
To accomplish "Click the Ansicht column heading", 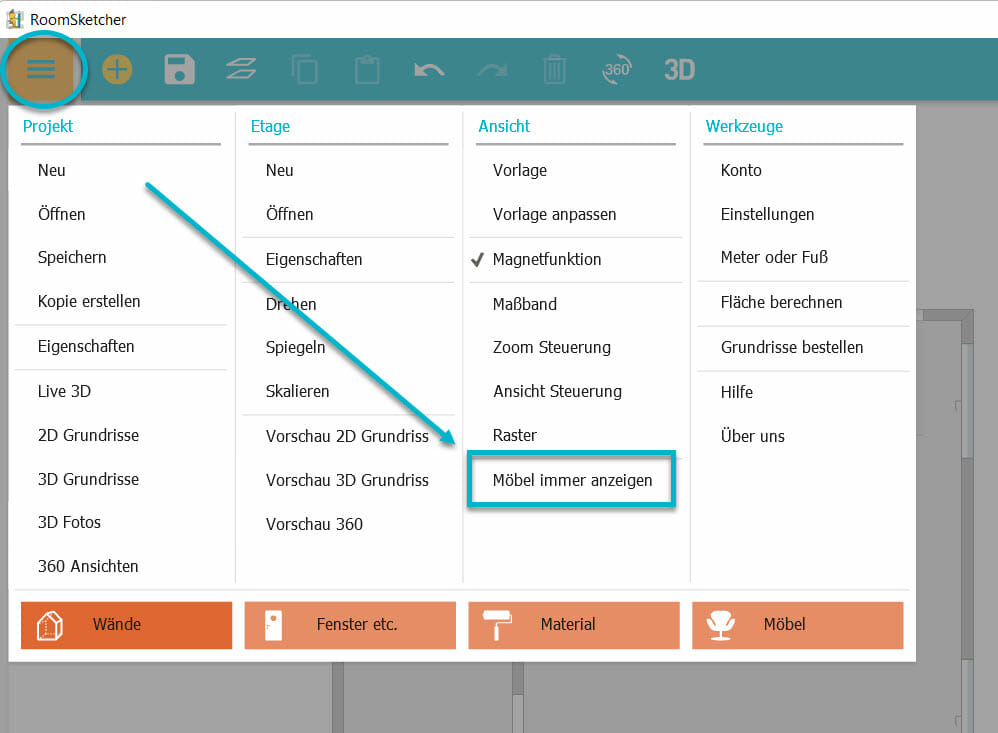I will click(x=503, y=126).
